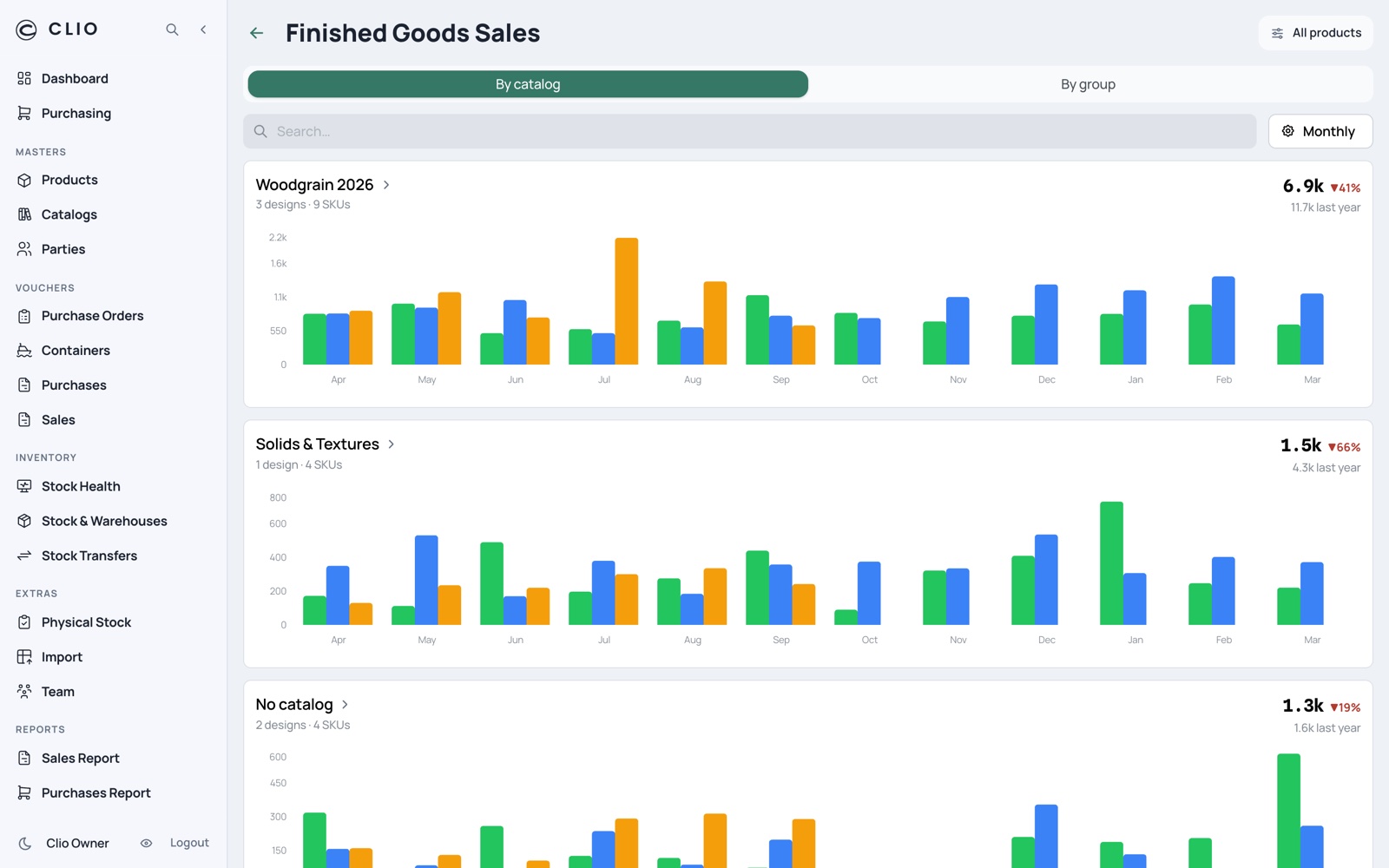The width and height of the screenshot is (1389, 868).
Task: Open the Monthly period selector
Action: [x=1320, y=131]
